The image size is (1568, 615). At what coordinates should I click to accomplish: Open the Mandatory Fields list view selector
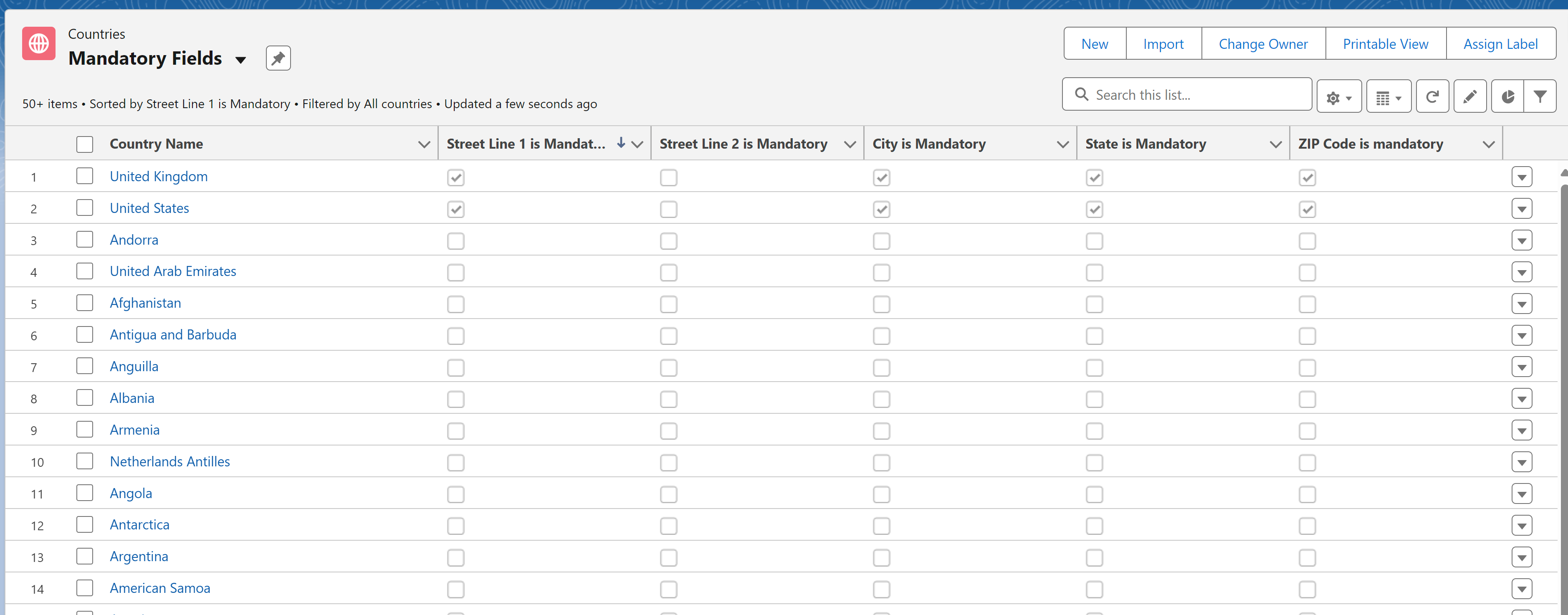241,60
